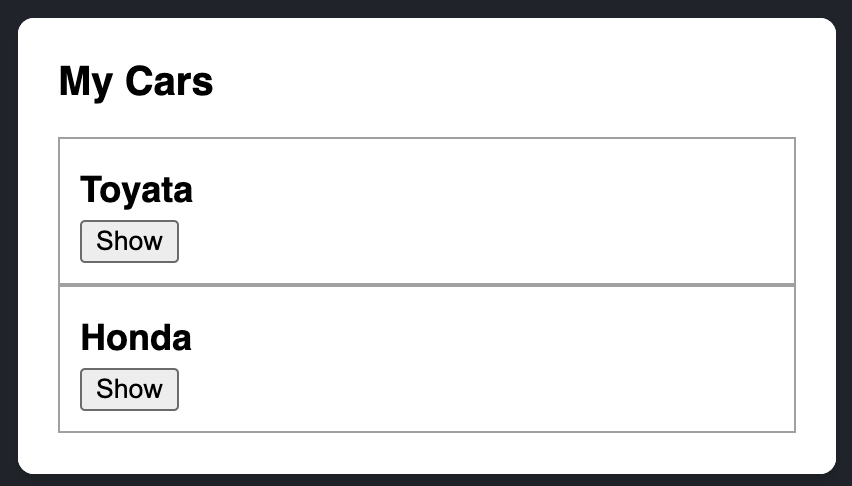Click the Show button under Honda
The image size is (852, 486).
[129, 389]
